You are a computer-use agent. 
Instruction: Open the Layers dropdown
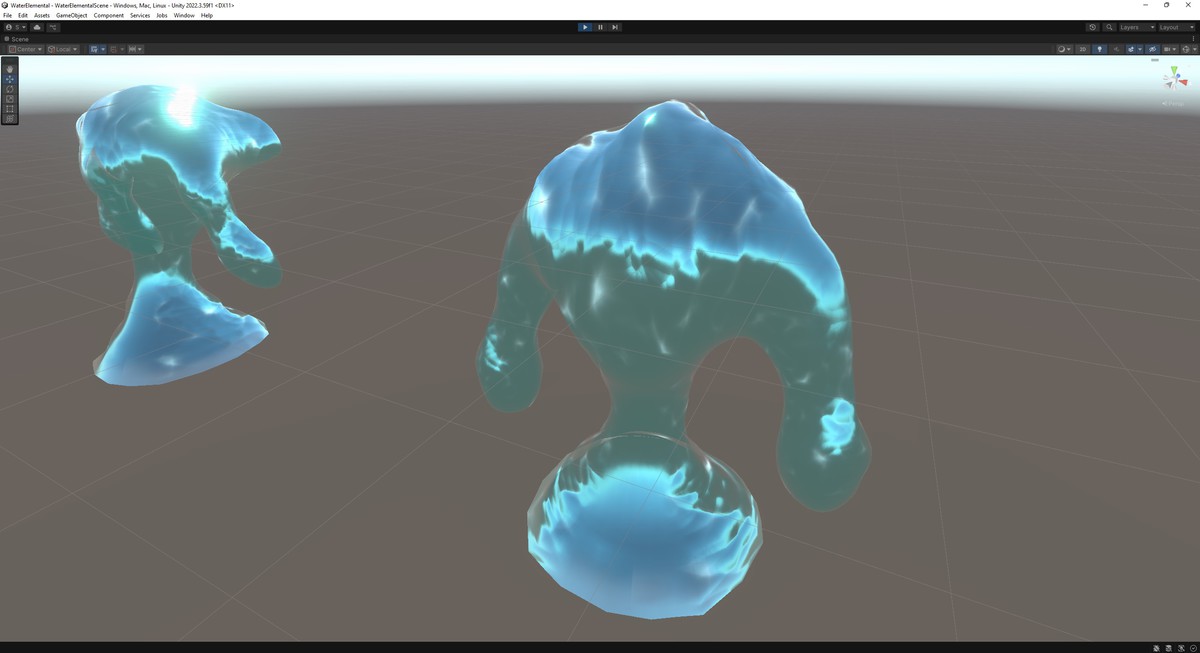1137,27
